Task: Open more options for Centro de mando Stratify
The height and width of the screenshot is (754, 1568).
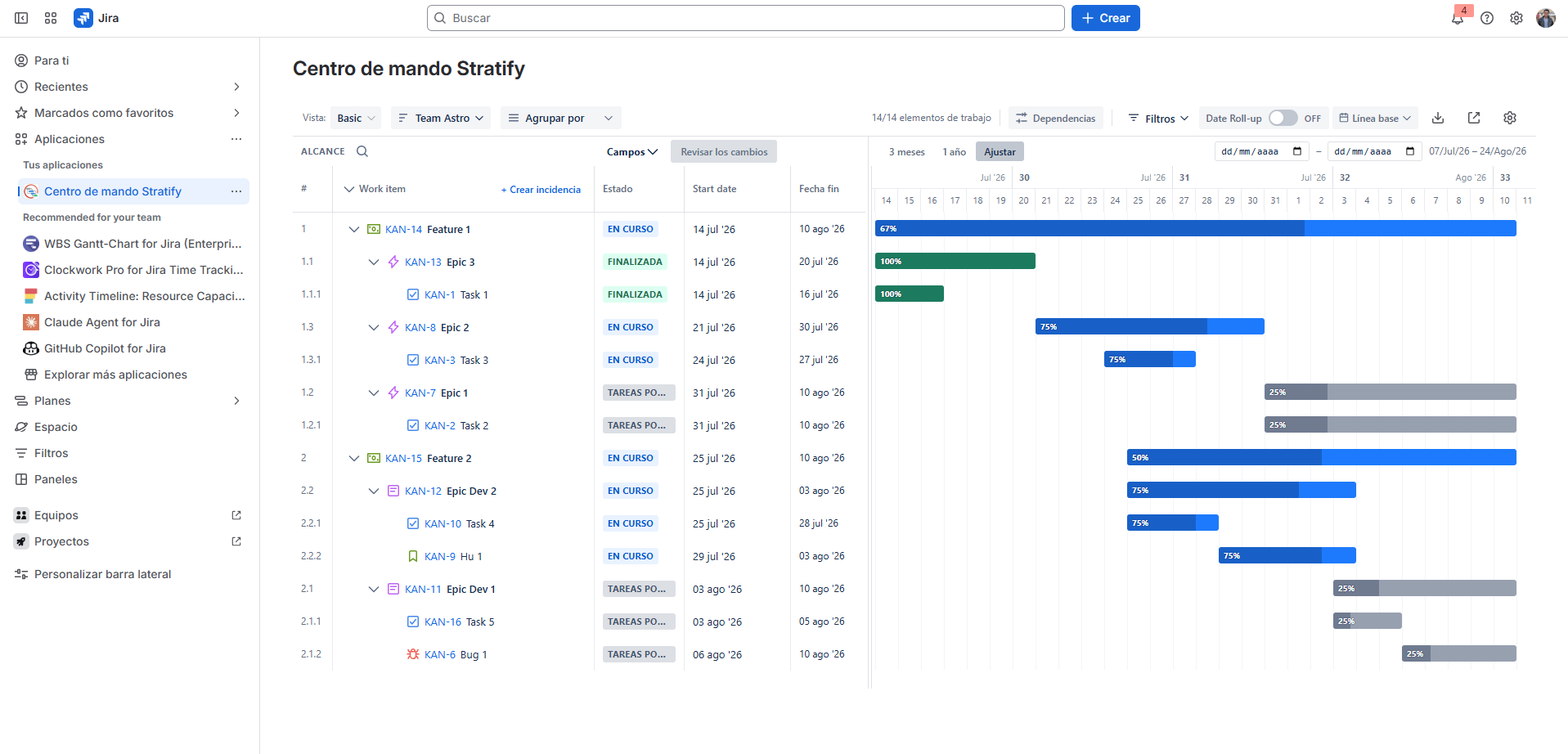Action: 236,191
